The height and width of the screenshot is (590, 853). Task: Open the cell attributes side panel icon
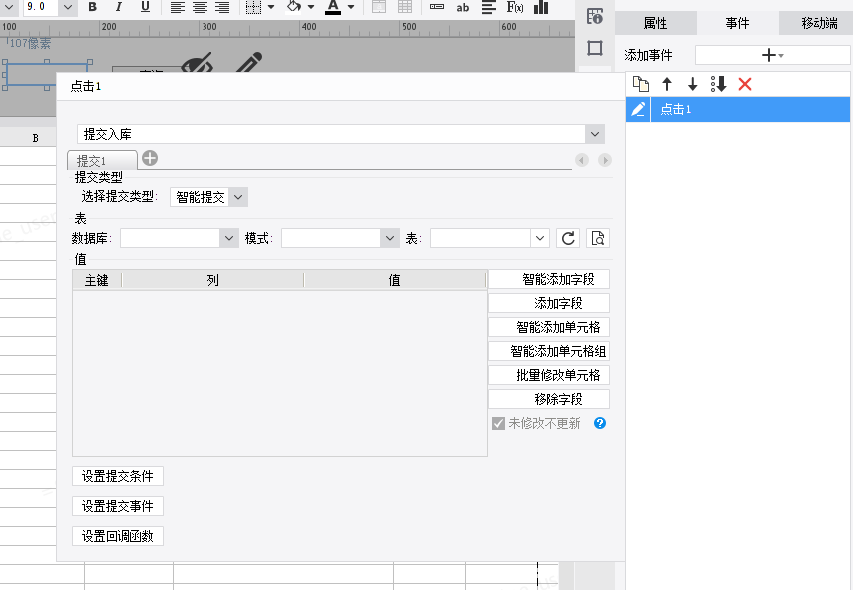click(x=595, y=16)
